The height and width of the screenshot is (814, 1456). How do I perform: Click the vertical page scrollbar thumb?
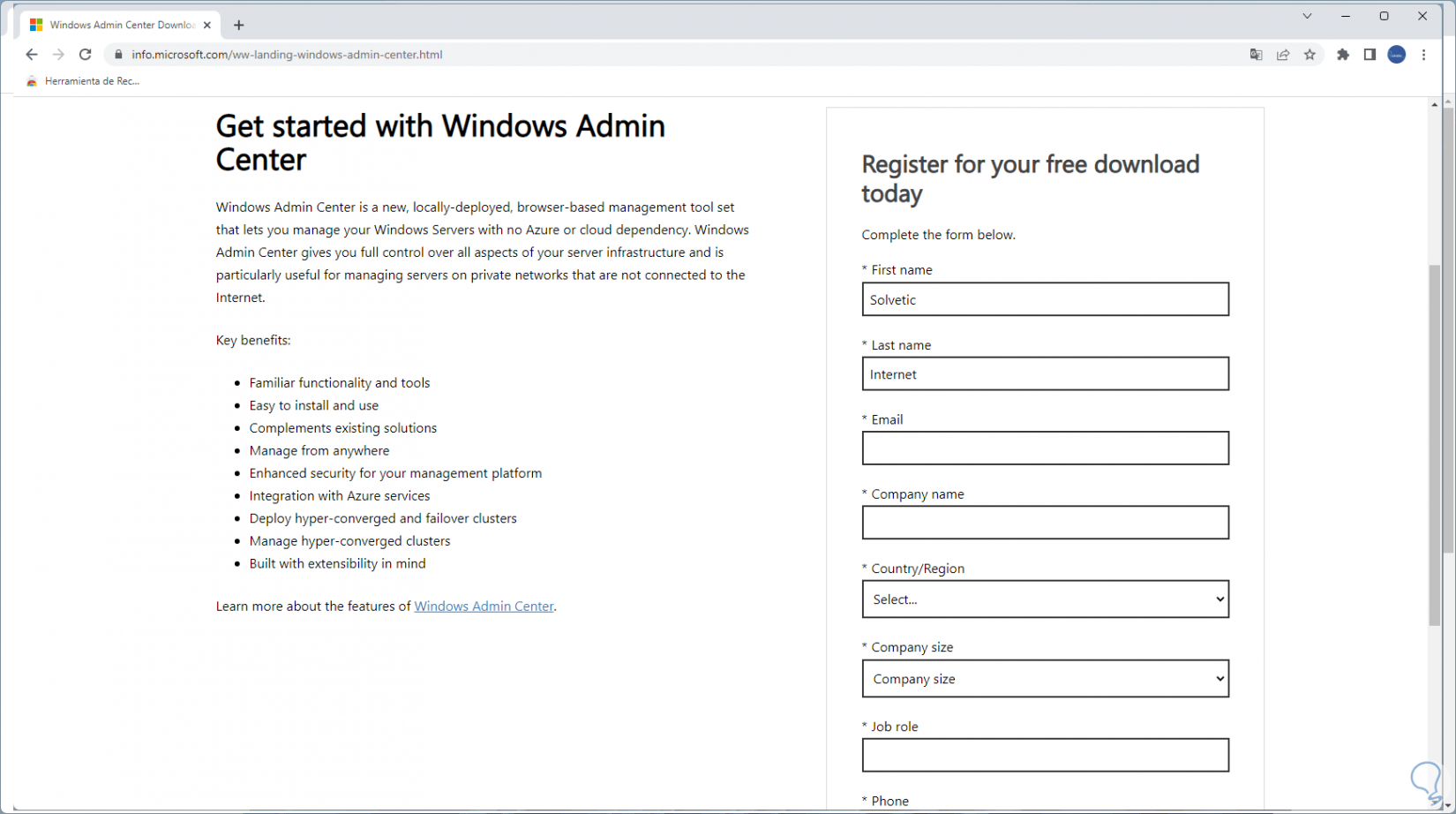pos(1435,441)
